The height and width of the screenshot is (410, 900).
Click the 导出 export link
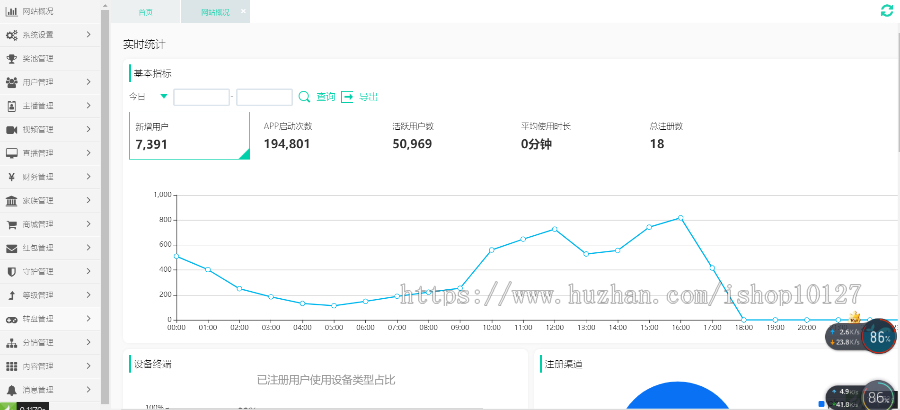(x=368, y=97)
